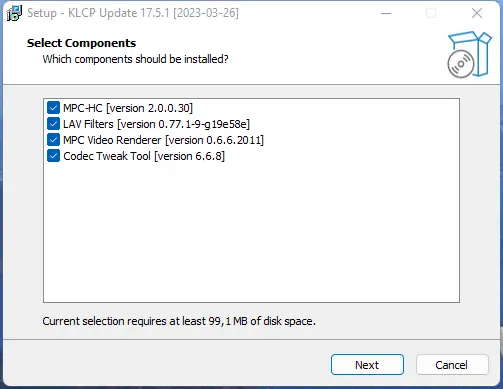Click the greyed-out maximize window button
This screenshot has width=503, height=389.
pyautogui.click(x=431, y=13)
